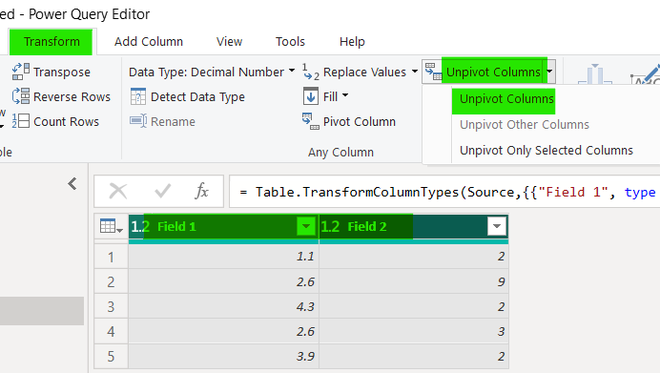Viewport: 660px width, 373px height.
Task: Click the Pivot Column label
Action: (359, 122)
